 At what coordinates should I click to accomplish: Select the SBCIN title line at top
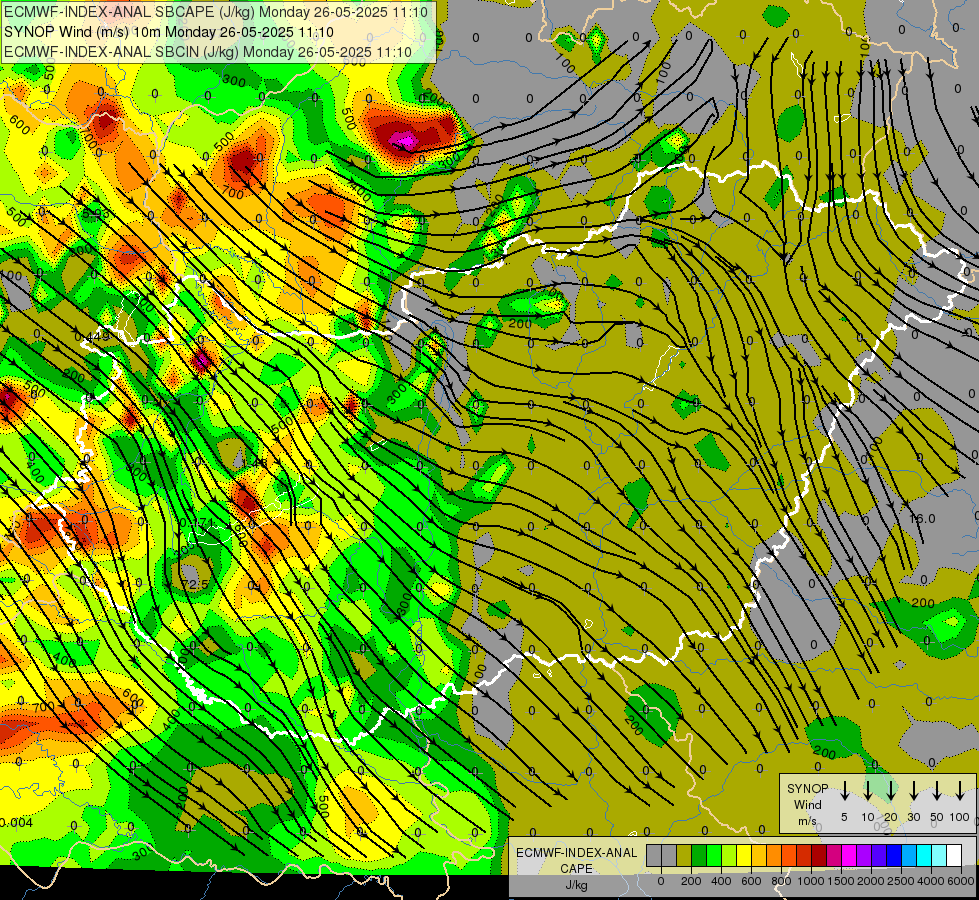point(208,52)
